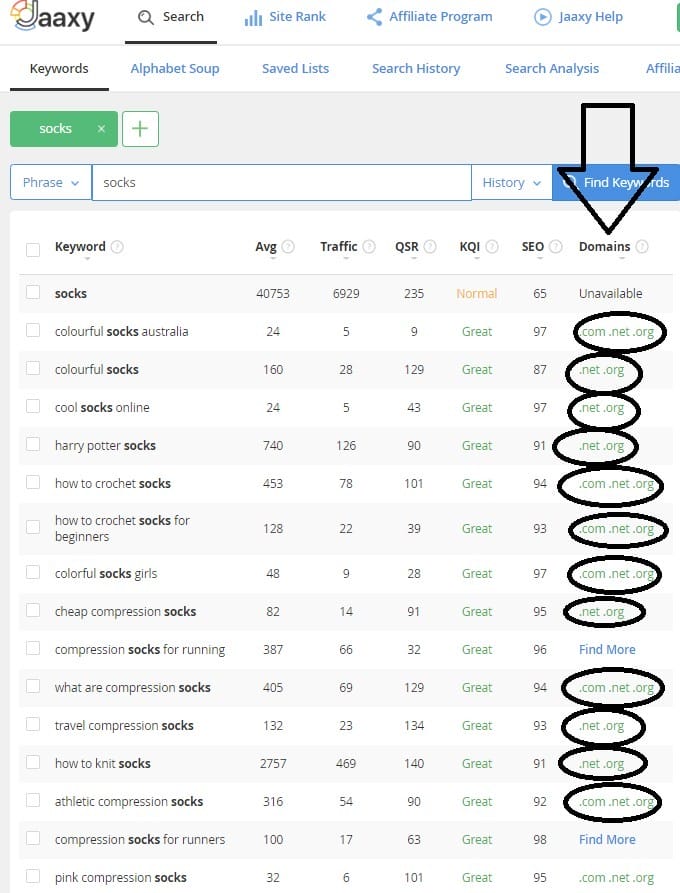Click Find More for compression socks for running
The height and width of the screenshot is (893, 680).
pyautogui.click(x=607, y=649)
